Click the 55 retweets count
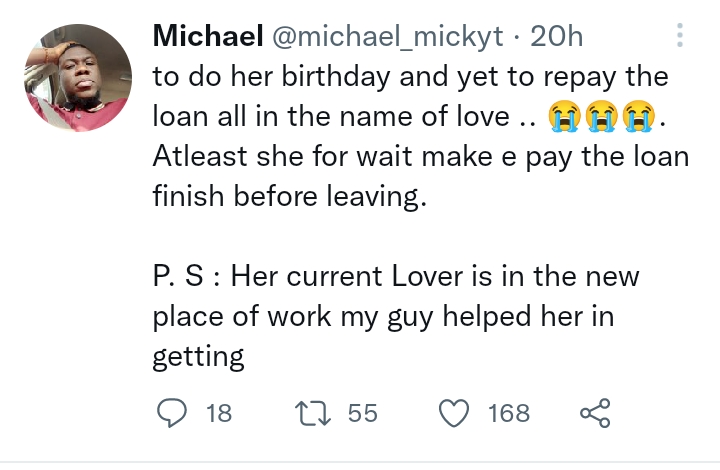 [362, 412]
